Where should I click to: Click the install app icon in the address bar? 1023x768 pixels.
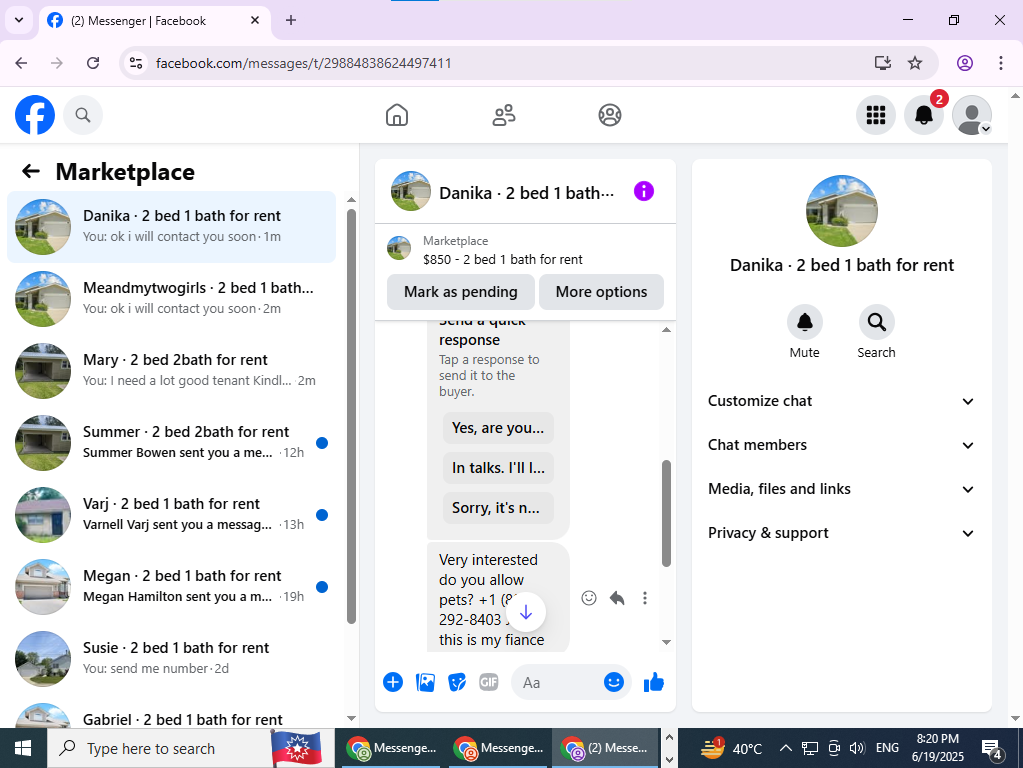(883, 63)
